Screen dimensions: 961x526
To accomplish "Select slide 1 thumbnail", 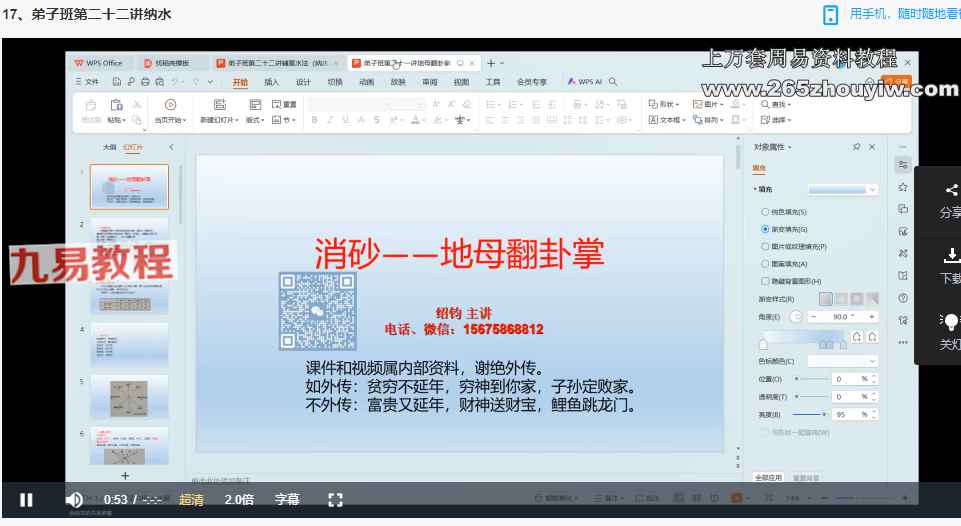I will click(x=129, y=186).
